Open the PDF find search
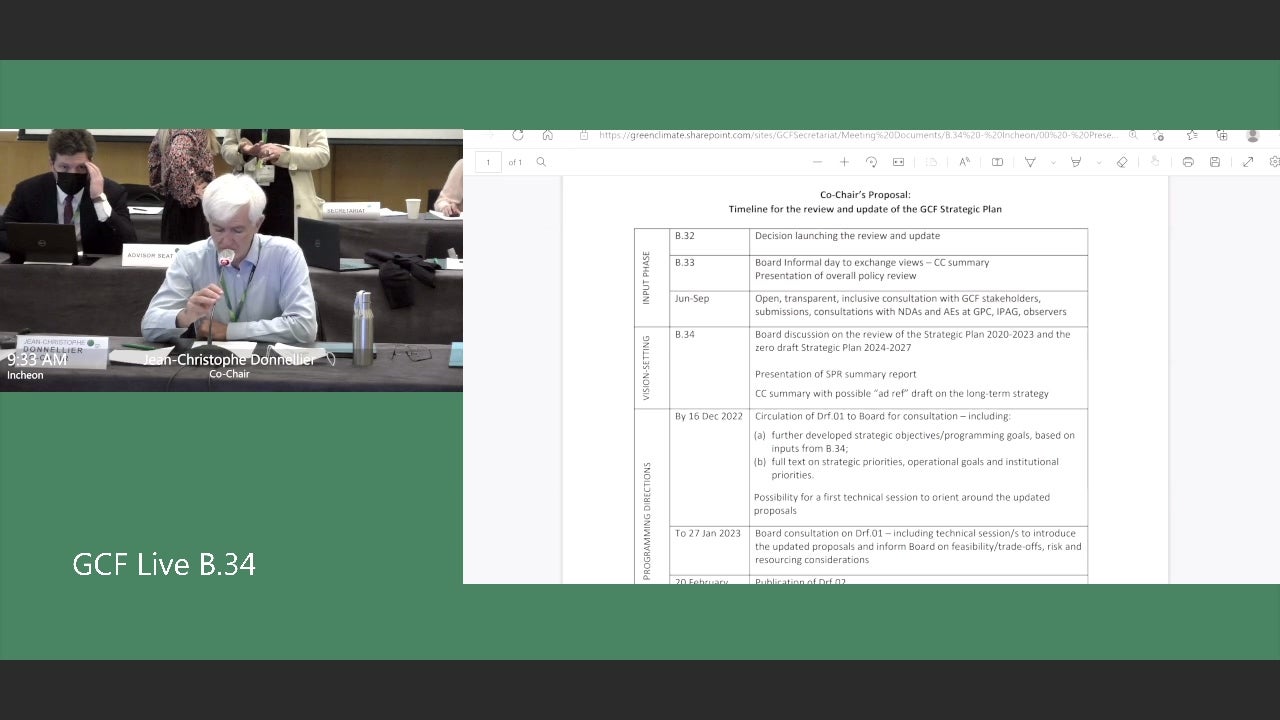 541,162
